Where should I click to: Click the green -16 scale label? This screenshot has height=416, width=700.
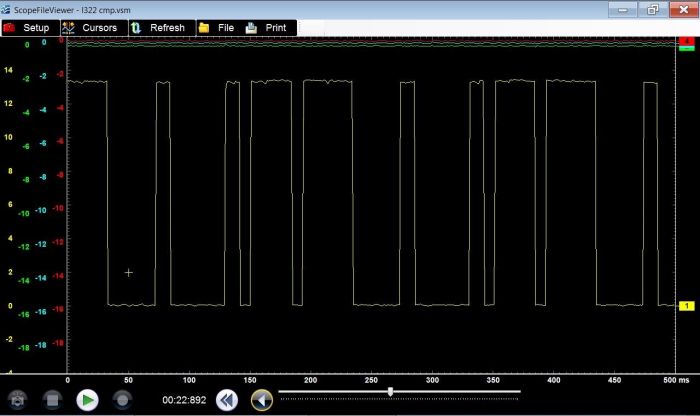point(24,314)
